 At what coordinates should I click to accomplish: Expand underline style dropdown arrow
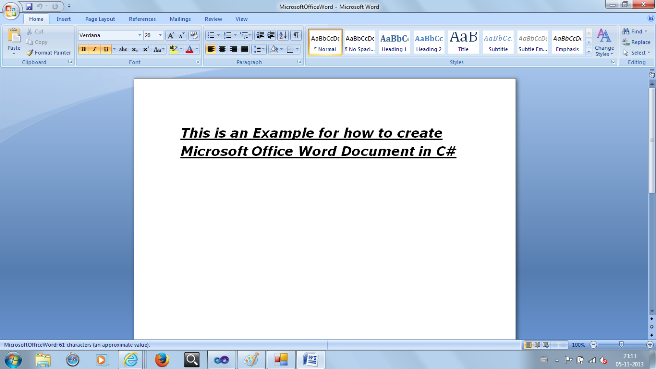114,49
